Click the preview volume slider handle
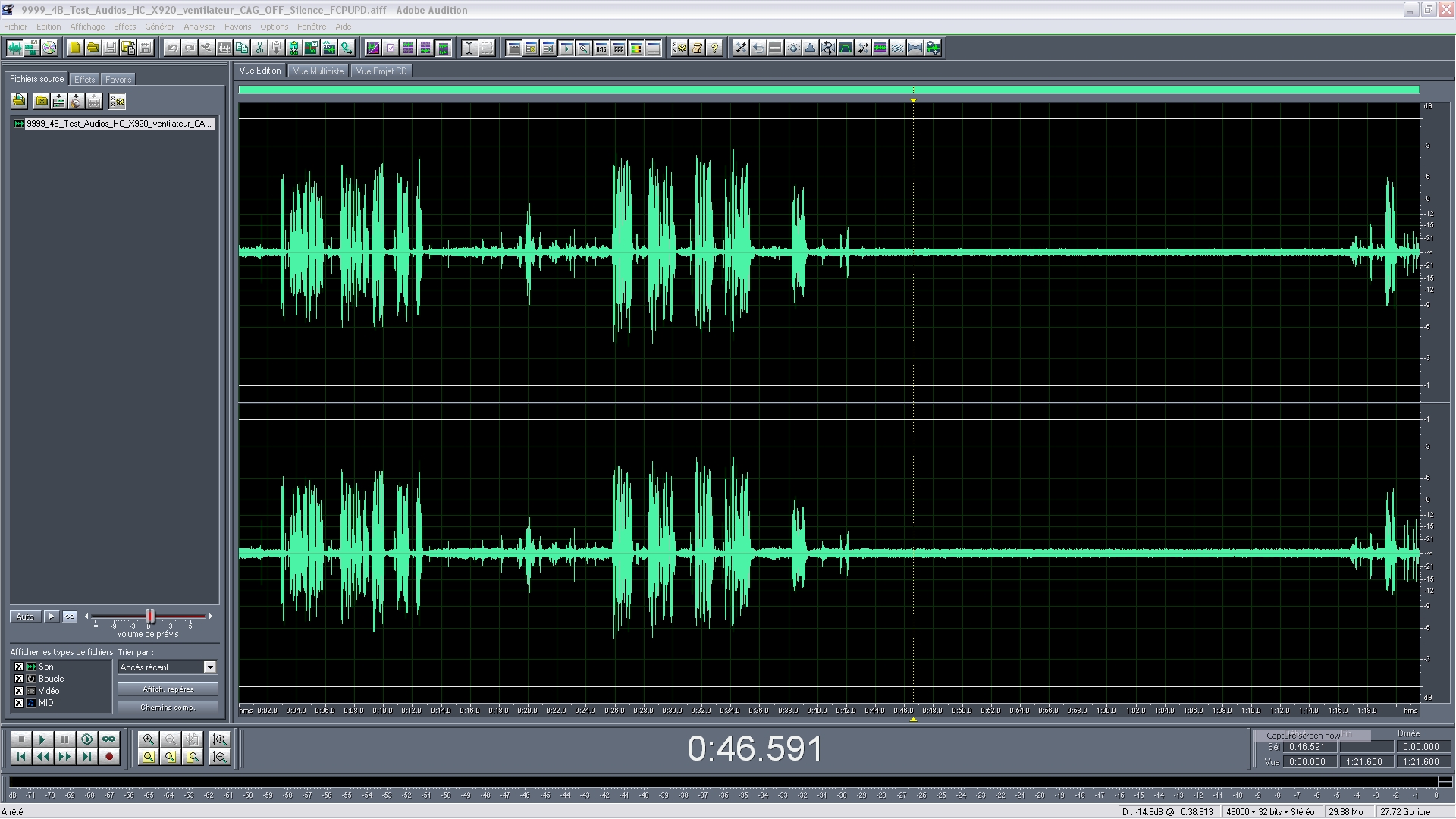 150,617
